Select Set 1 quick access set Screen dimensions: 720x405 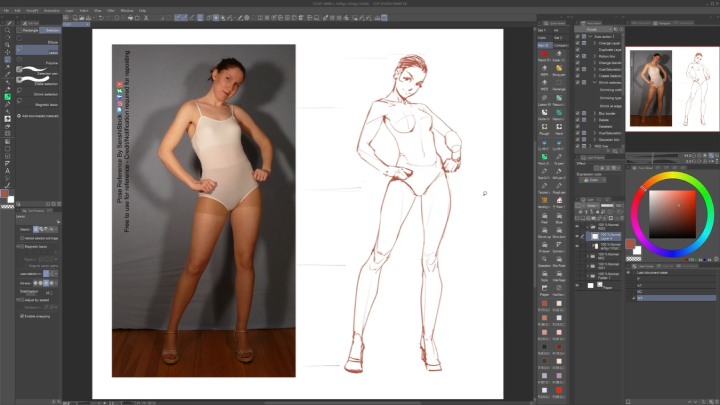point(544,30)
